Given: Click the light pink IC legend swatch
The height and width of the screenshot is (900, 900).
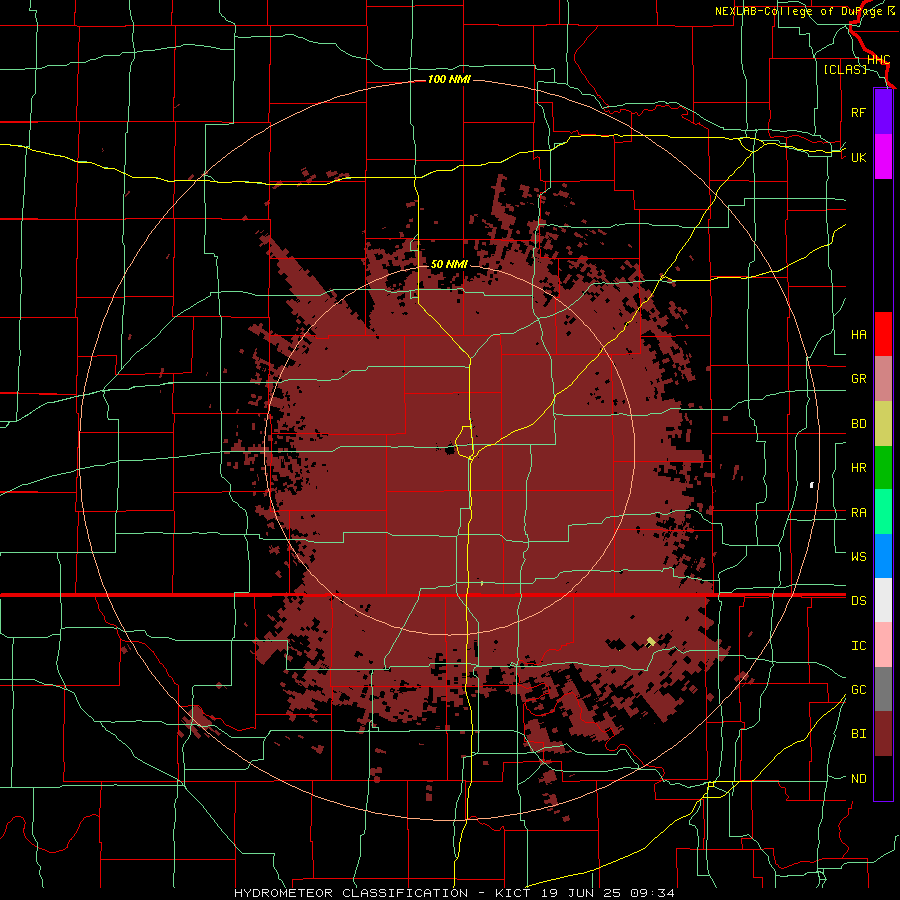Looking at the screenshot, I should click(883, 645).
